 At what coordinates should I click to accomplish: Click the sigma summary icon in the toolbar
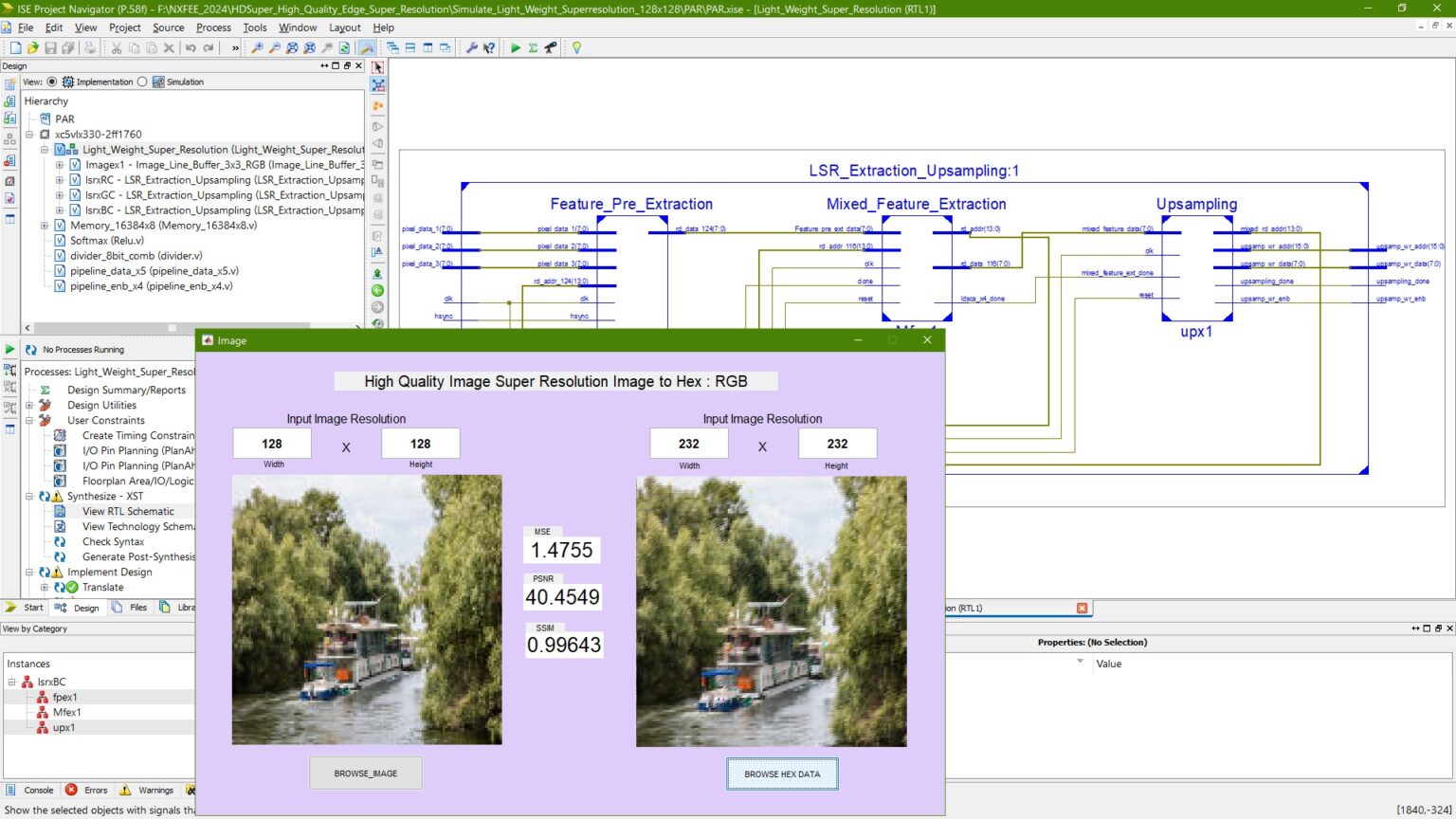(x=534, y=47)
